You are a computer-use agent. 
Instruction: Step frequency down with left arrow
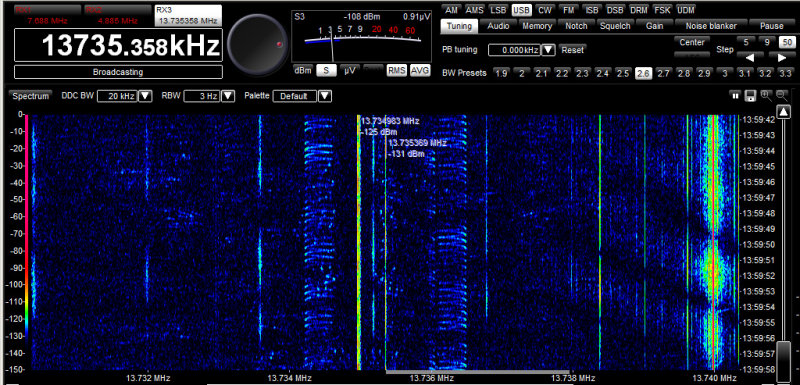click(747, 57)
